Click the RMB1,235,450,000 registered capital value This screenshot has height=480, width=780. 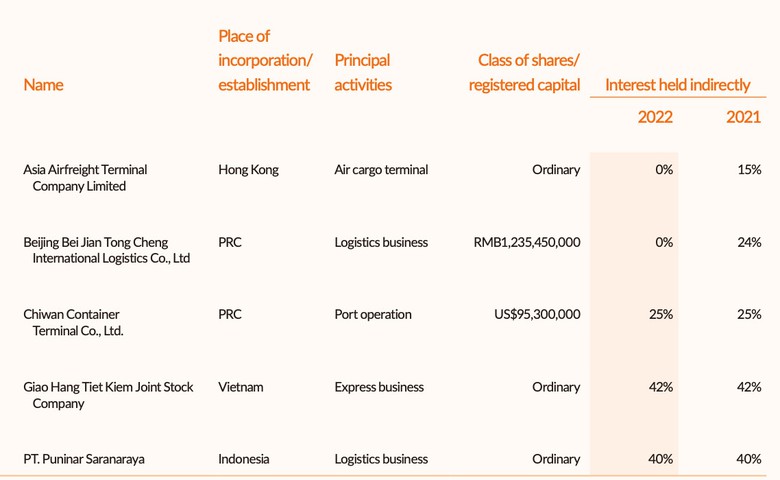point(527,242)
